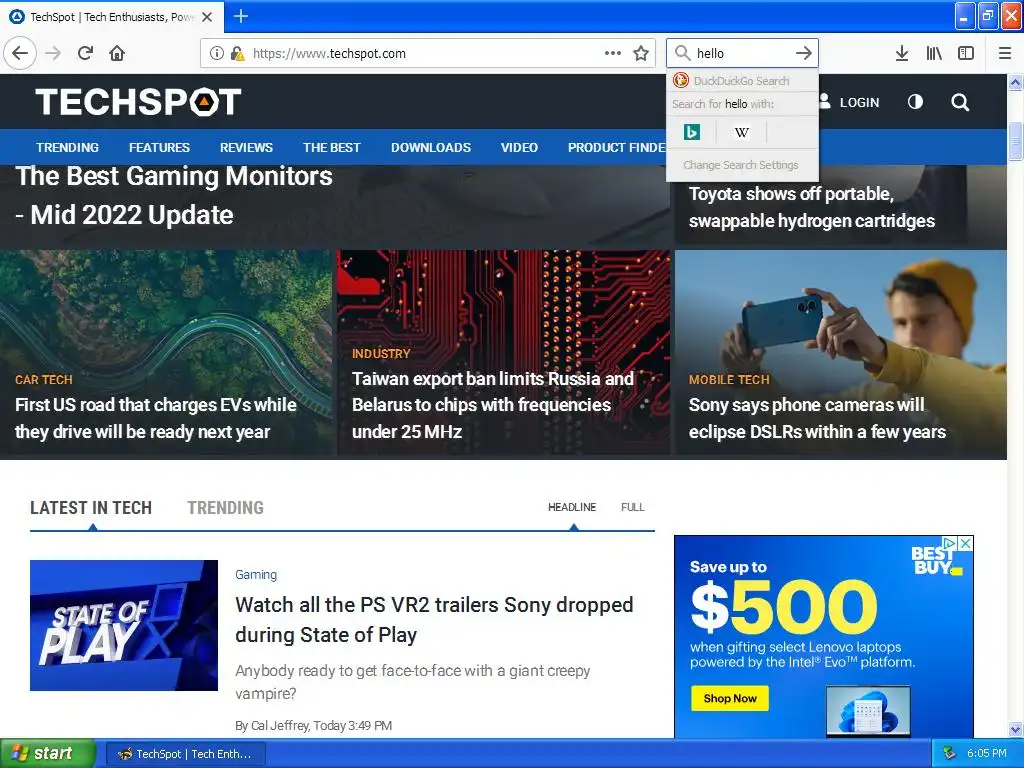The width and height of the screenshot is (1024, 768).
Task: Open the Library bookmarks icon
Action: [934, 53]
